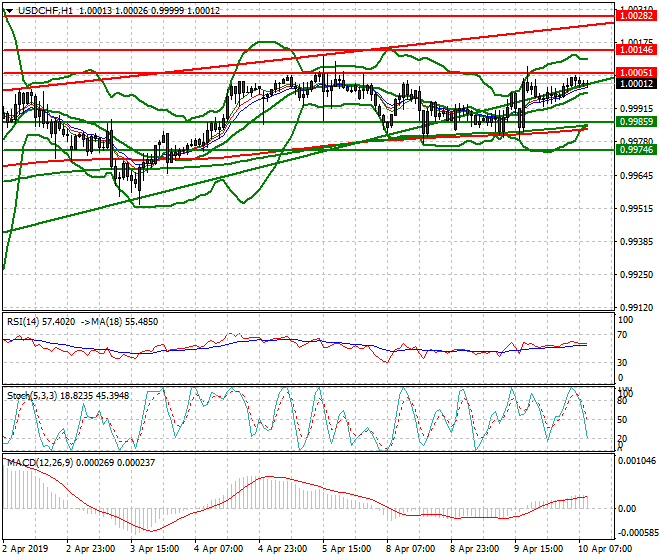This screenshot has width=660, height=560.
Task: Select the green 0.99746 support label
Action: point(637,149)
